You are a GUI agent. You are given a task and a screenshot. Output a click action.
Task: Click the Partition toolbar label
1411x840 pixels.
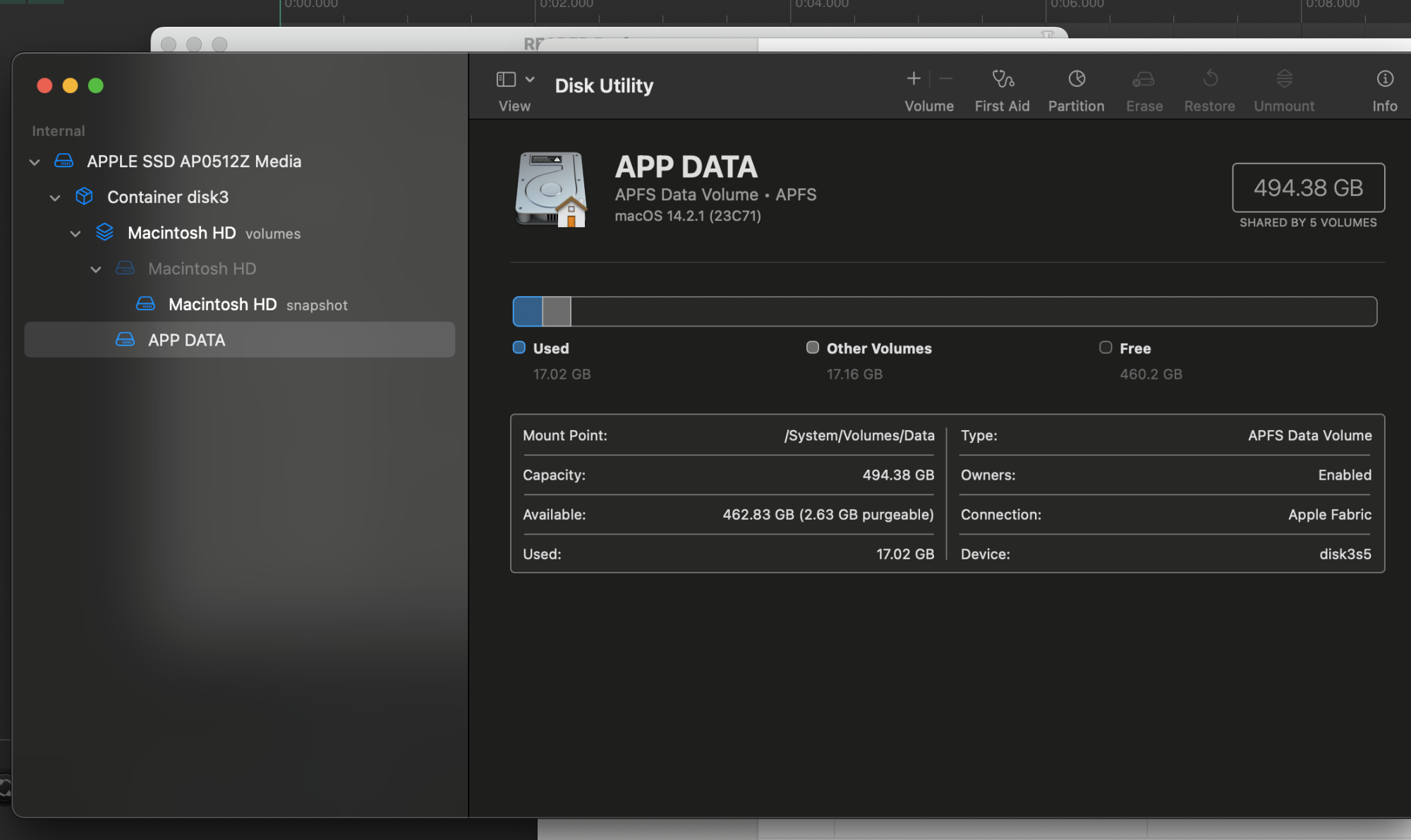[1076, 106]
